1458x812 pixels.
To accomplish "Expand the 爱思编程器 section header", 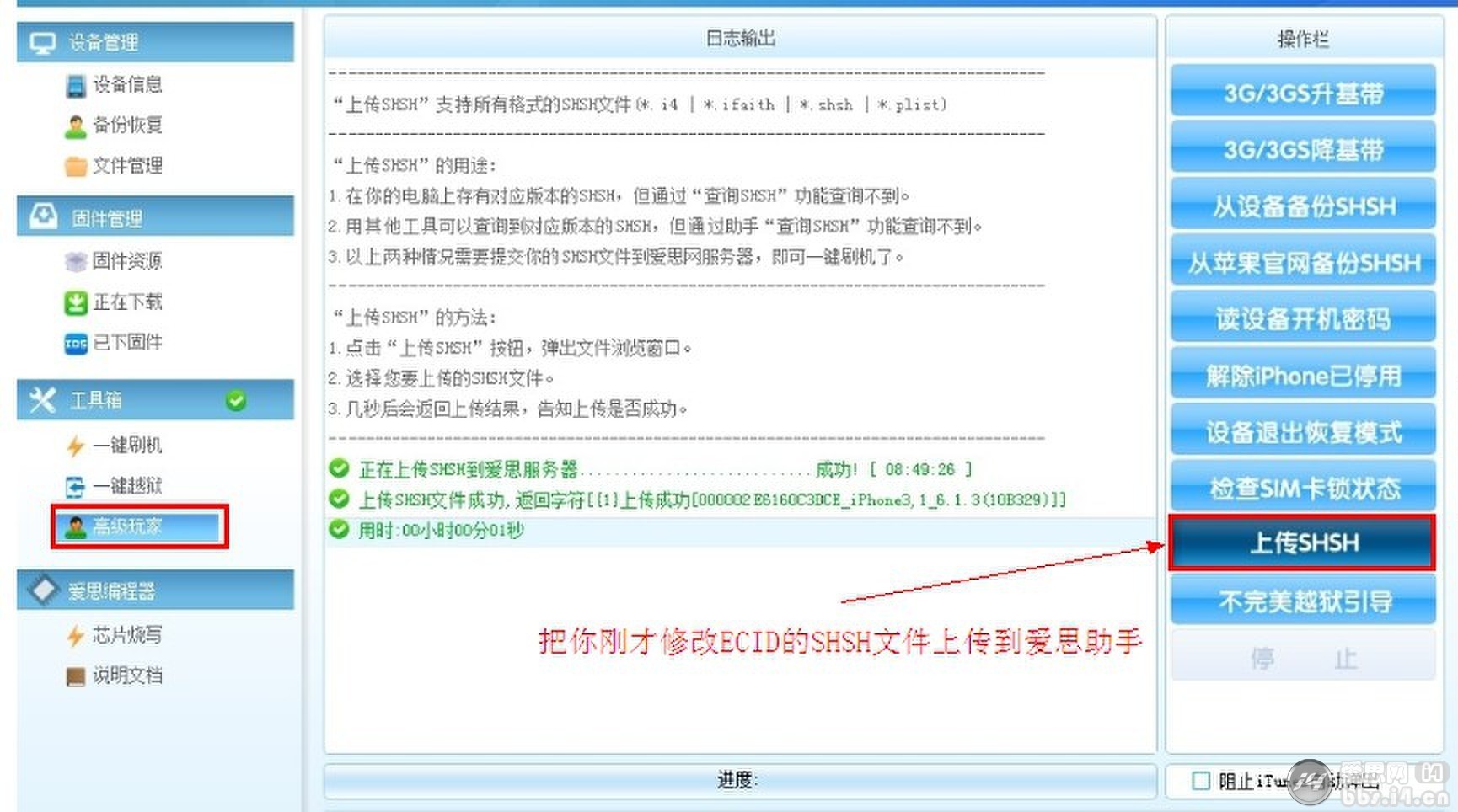I will (x=155, y=590).
